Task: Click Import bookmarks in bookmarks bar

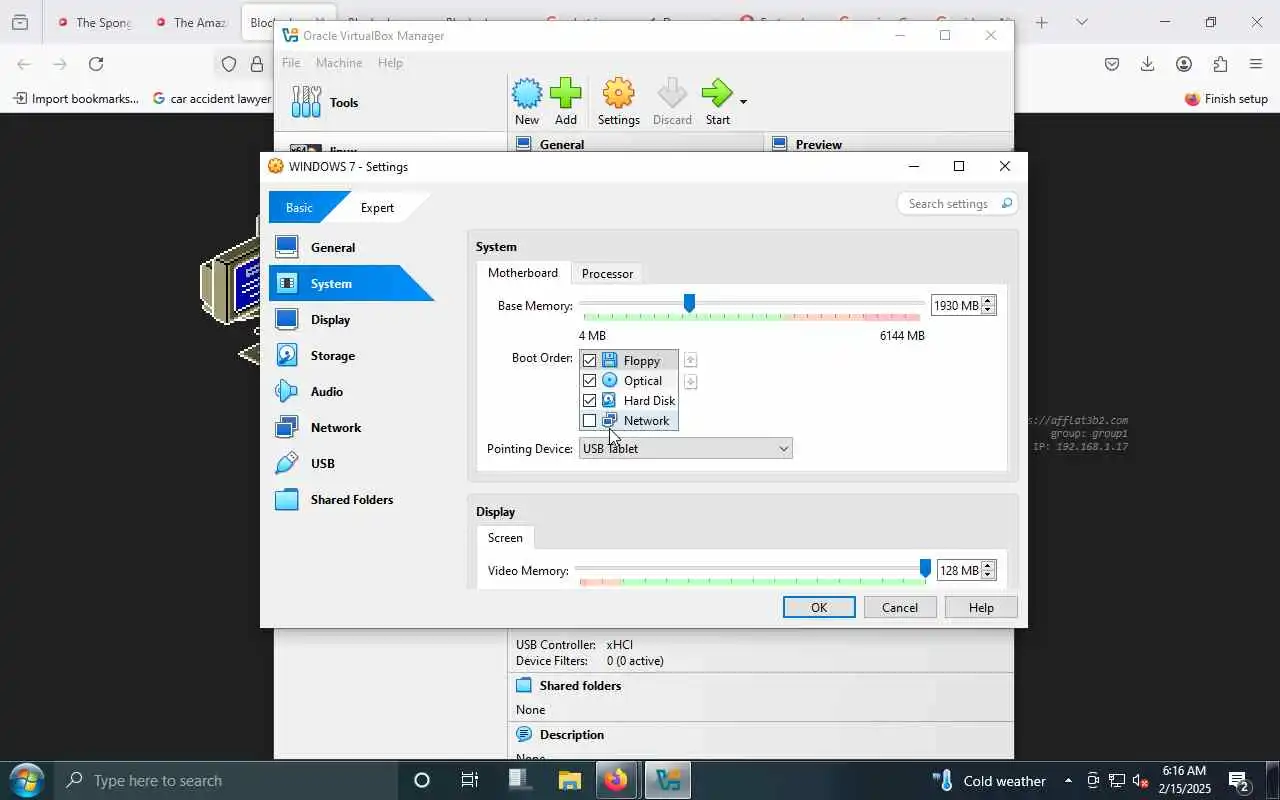Action: tap(76, 98)
